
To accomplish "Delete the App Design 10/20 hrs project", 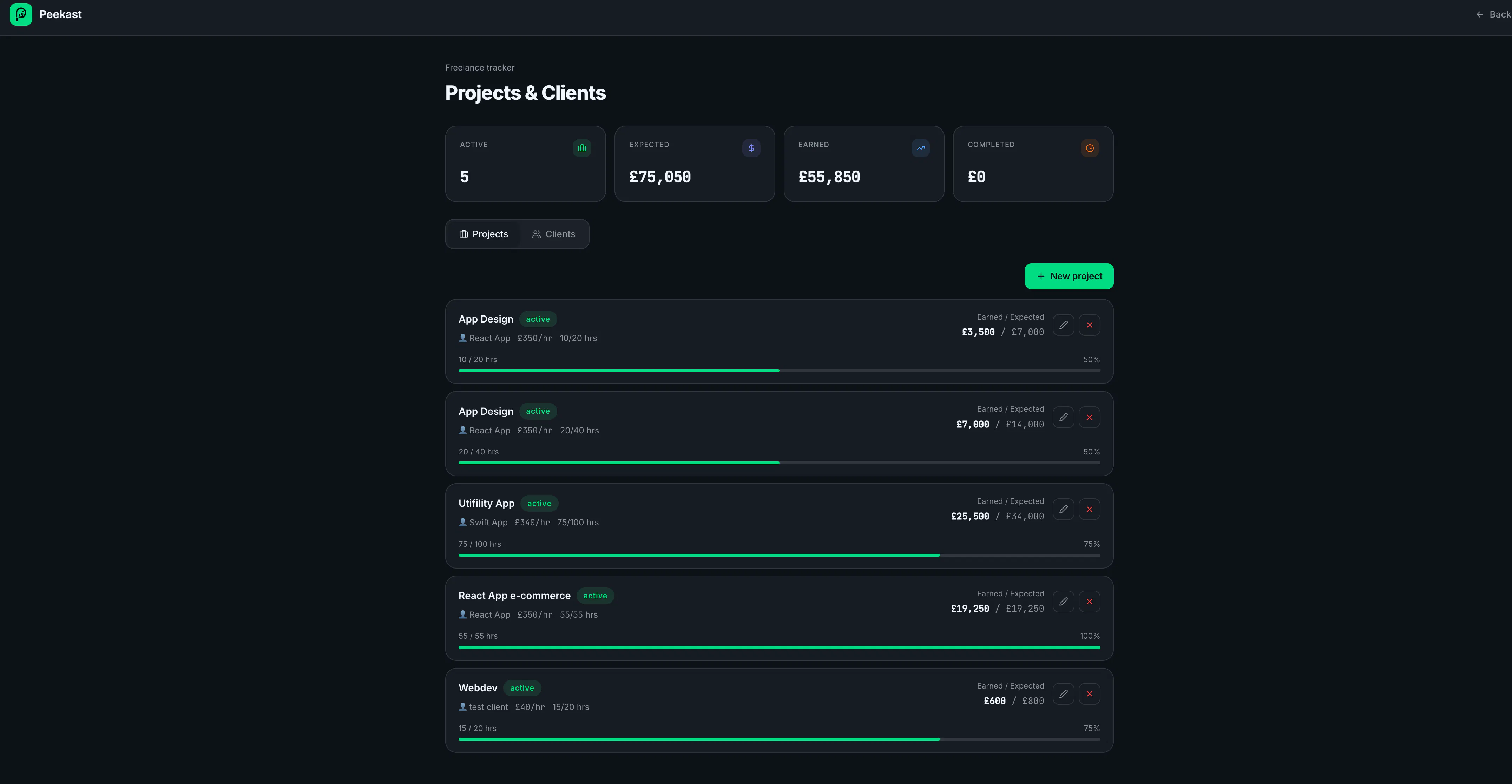I will tap(1089, 325).
